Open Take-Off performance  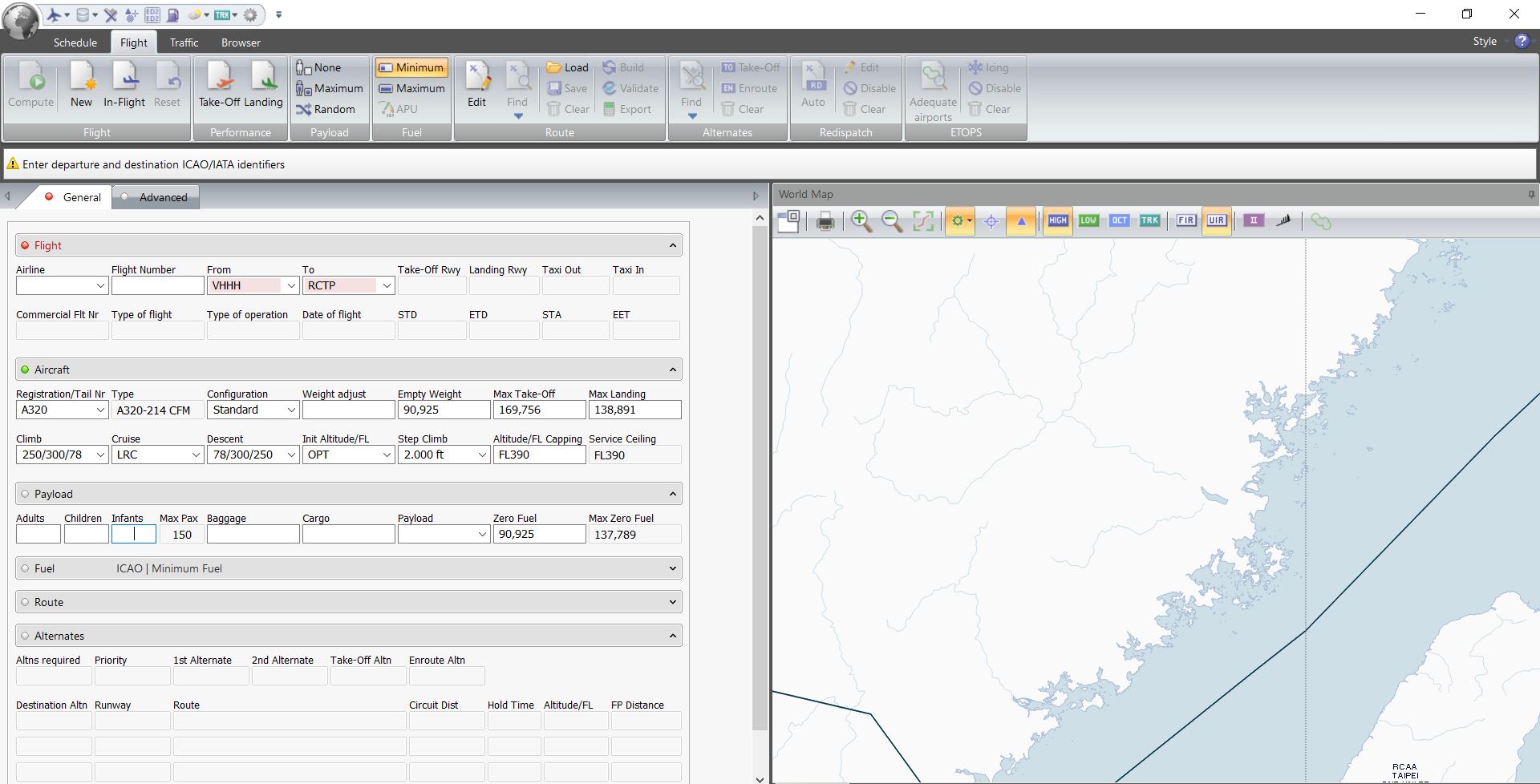(x=219, y=85)
